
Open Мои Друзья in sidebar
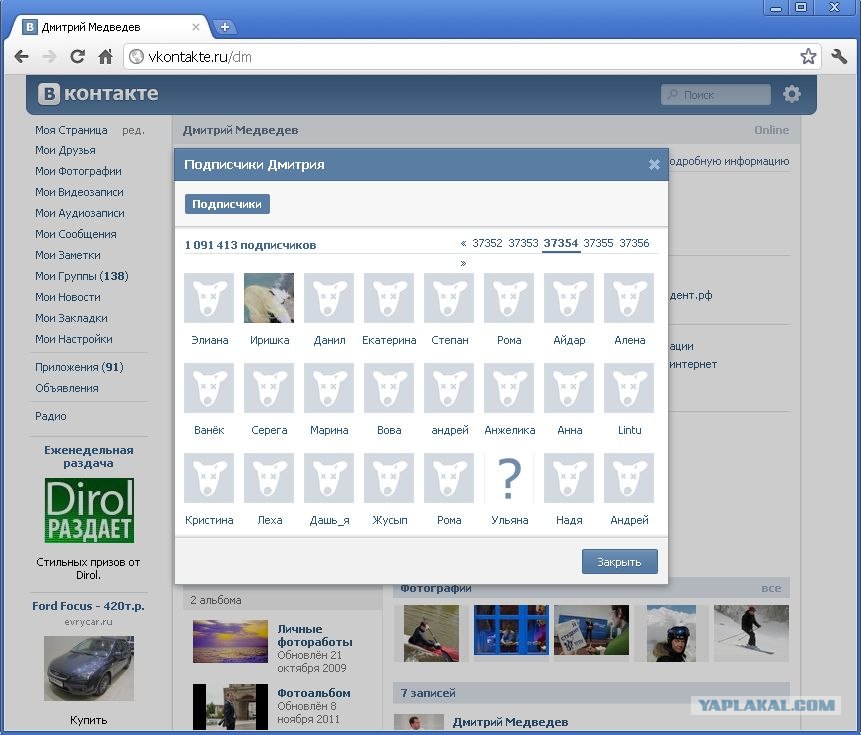tap(65, 150)
